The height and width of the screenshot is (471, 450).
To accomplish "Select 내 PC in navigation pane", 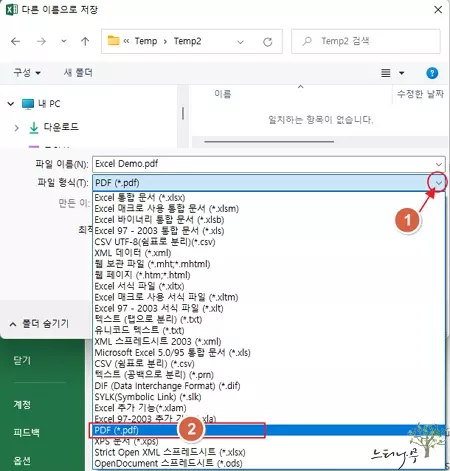I will (41, 104).
